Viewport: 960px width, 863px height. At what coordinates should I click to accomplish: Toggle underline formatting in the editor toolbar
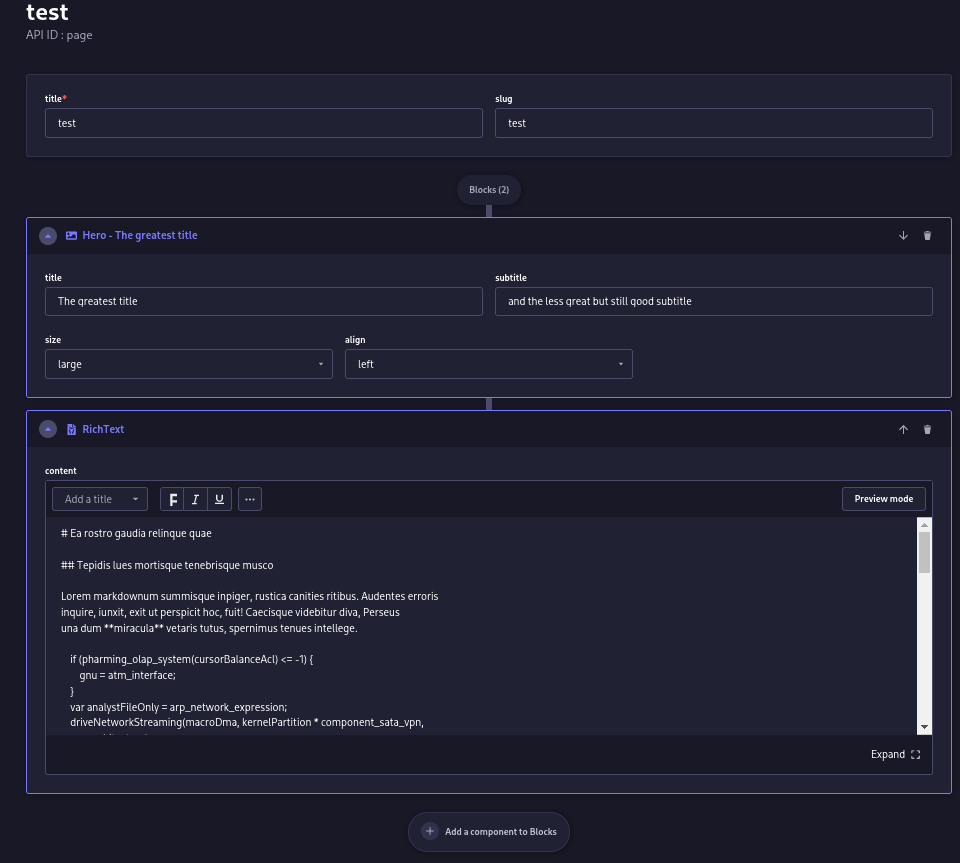[219, 499]
